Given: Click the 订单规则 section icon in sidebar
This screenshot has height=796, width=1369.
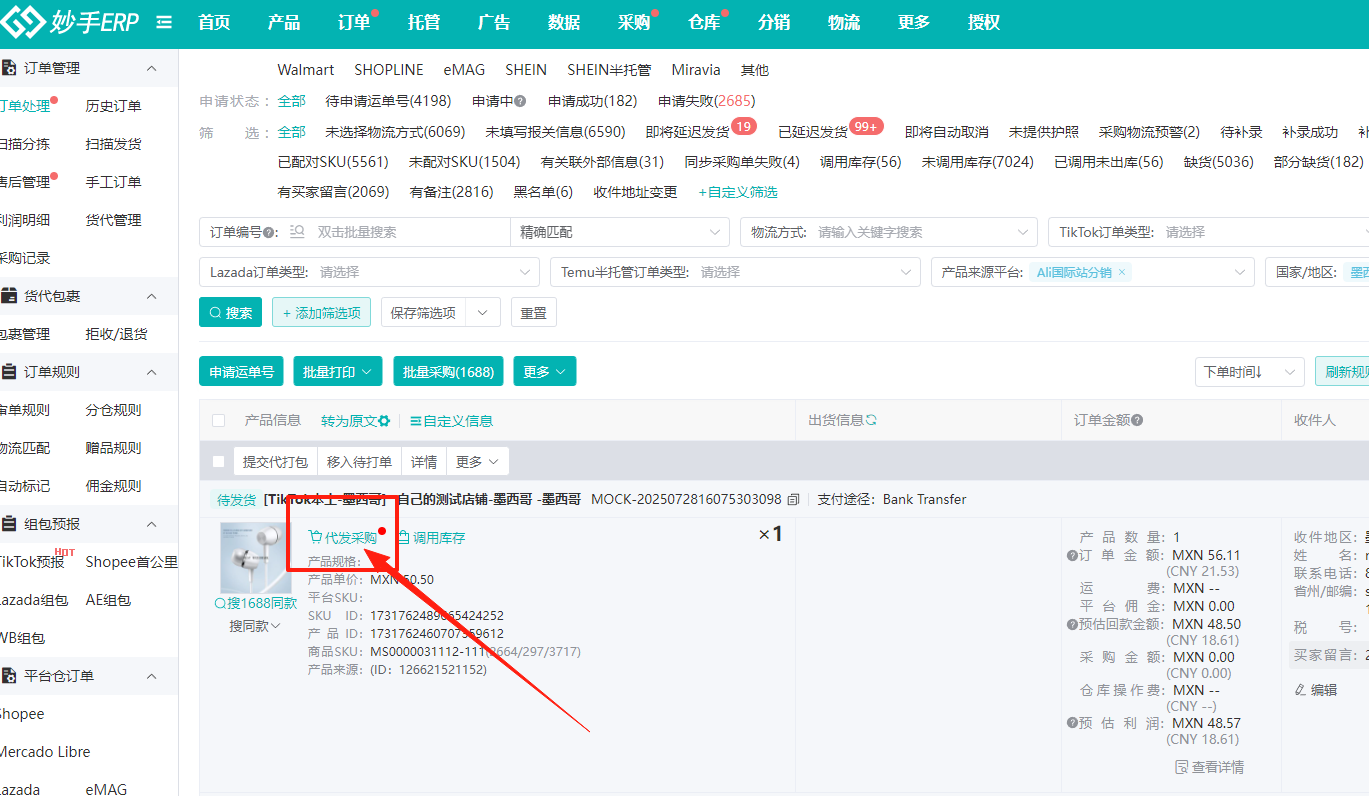Looking at the screenshot, I should point(8,372).
